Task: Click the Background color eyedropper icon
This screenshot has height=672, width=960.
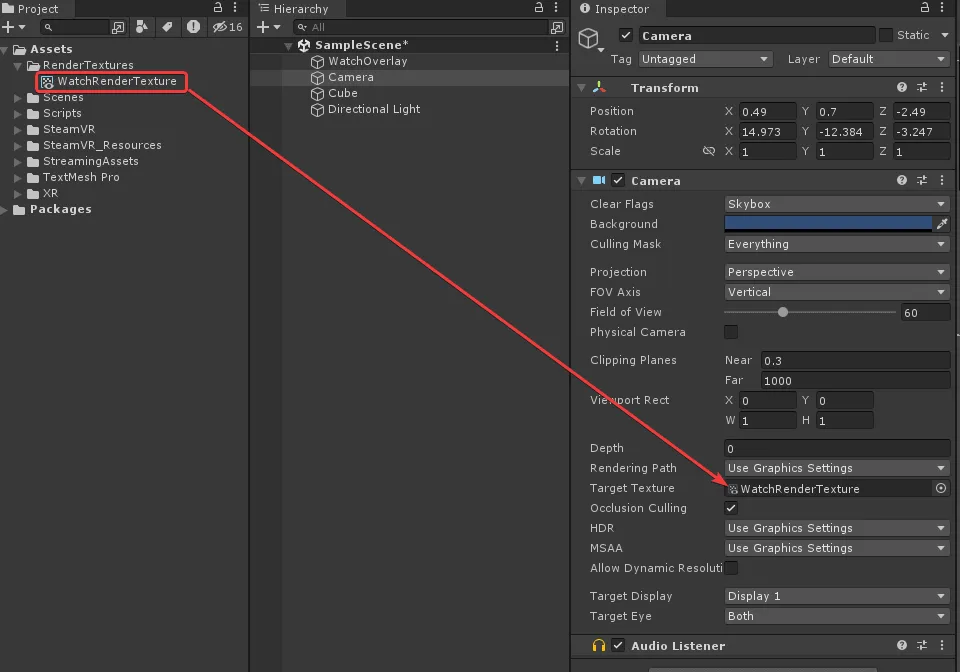Action: 942,224
